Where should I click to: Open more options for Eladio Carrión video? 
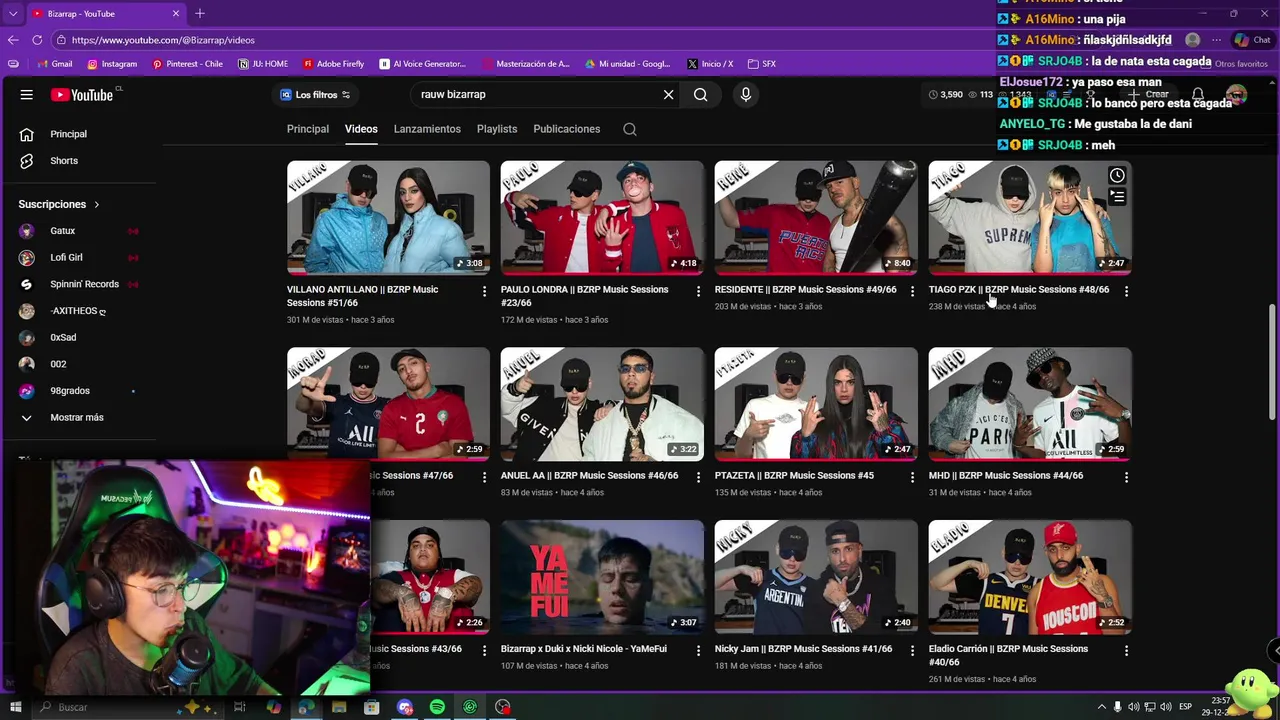pos(1126,650)
